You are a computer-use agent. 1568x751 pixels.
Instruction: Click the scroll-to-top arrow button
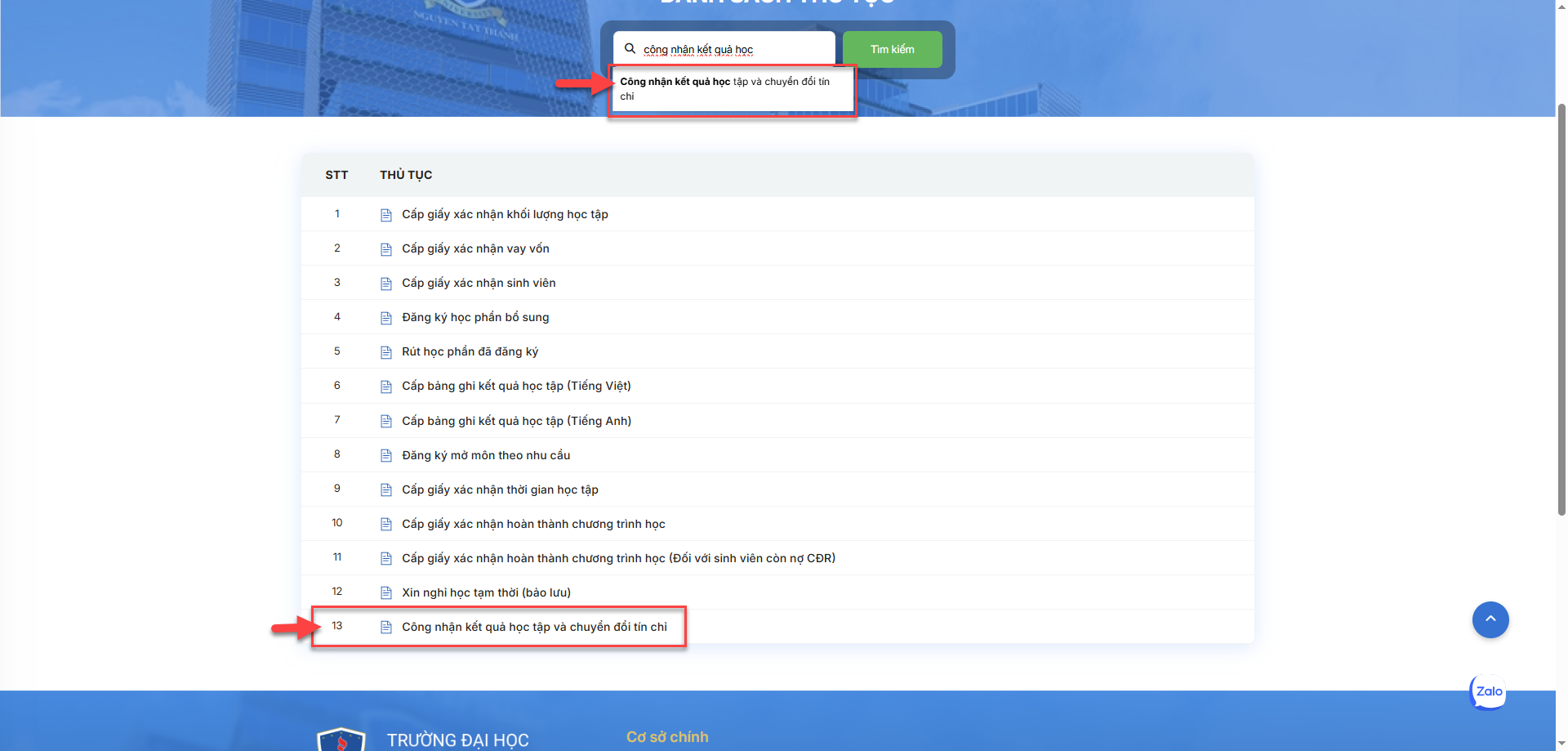(x=1490, y=619)
